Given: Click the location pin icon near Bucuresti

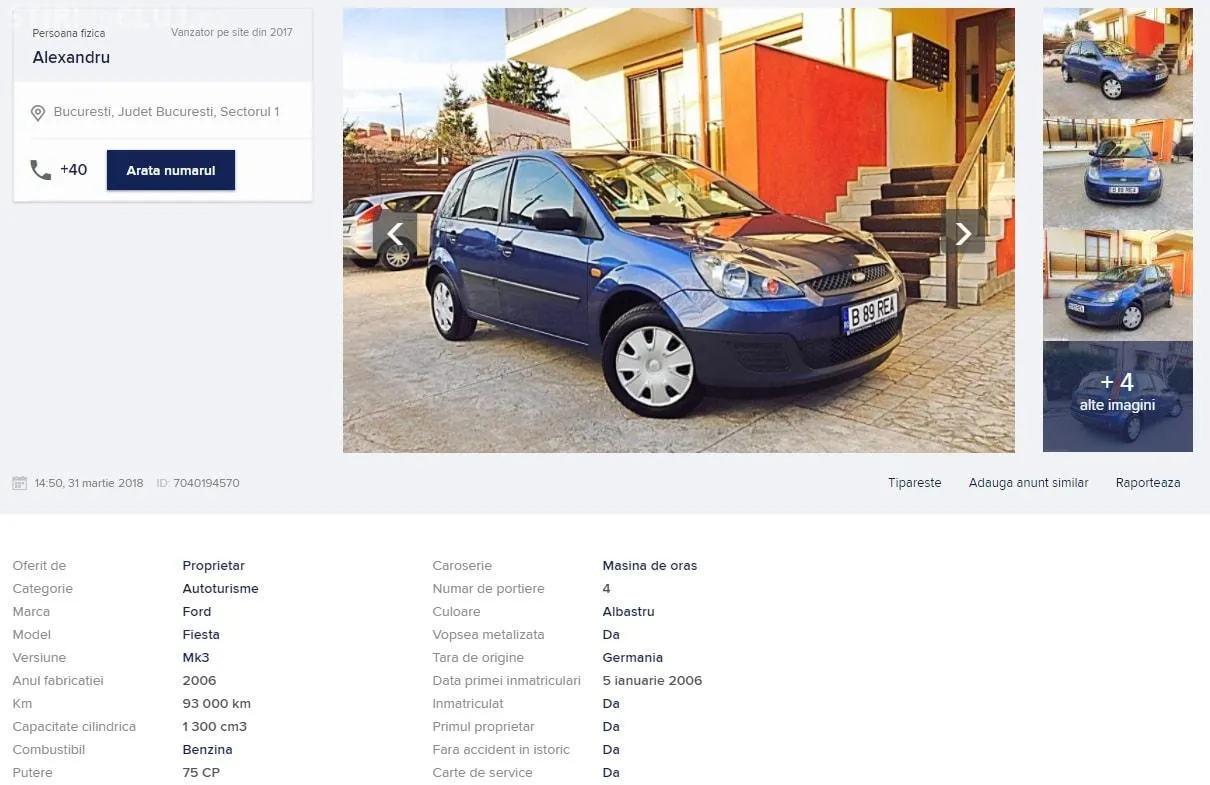Looking at the screenshot, I should (x=38, y=113).
